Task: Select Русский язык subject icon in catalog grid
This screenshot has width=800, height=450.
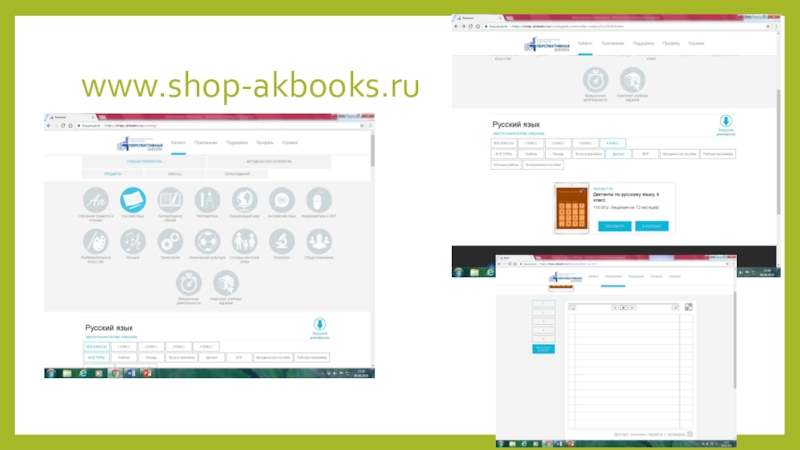Action: [x=133, y=199]
